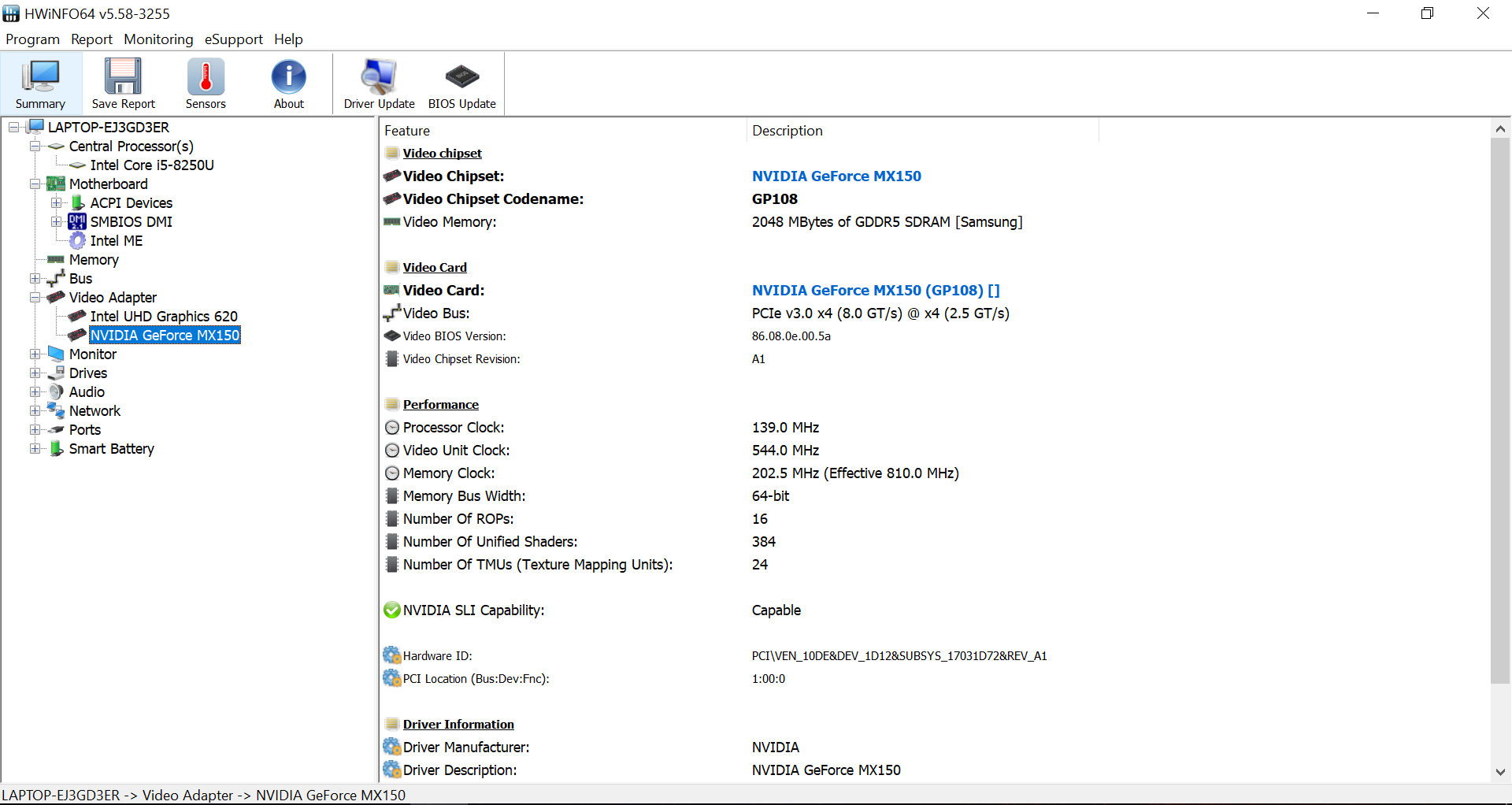Select the GP108 codename value

775,199
